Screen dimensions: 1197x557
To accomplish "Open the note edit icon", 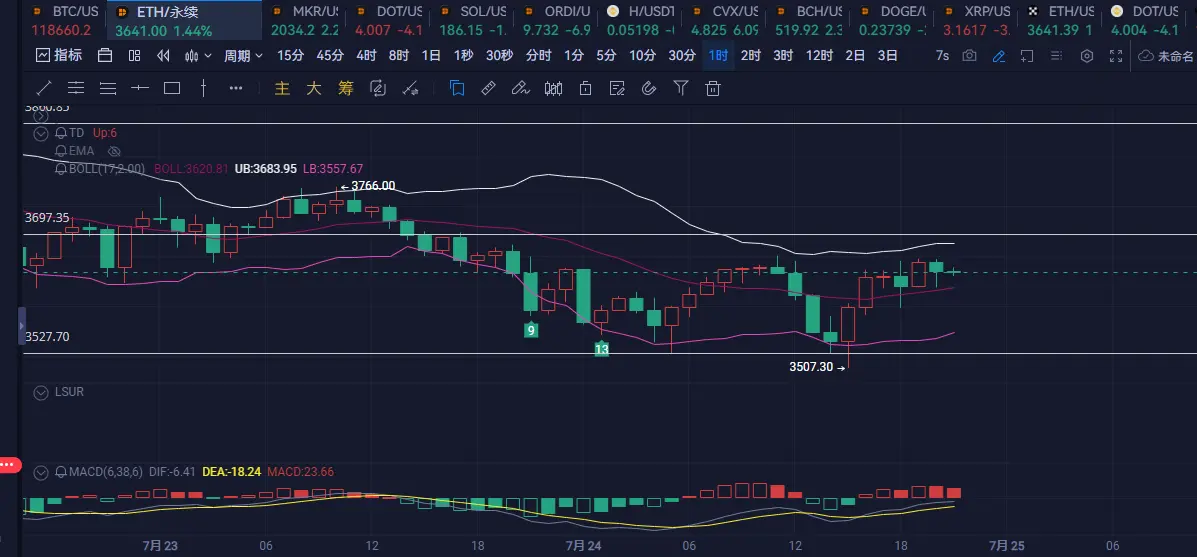I will (x=617, y=88).
